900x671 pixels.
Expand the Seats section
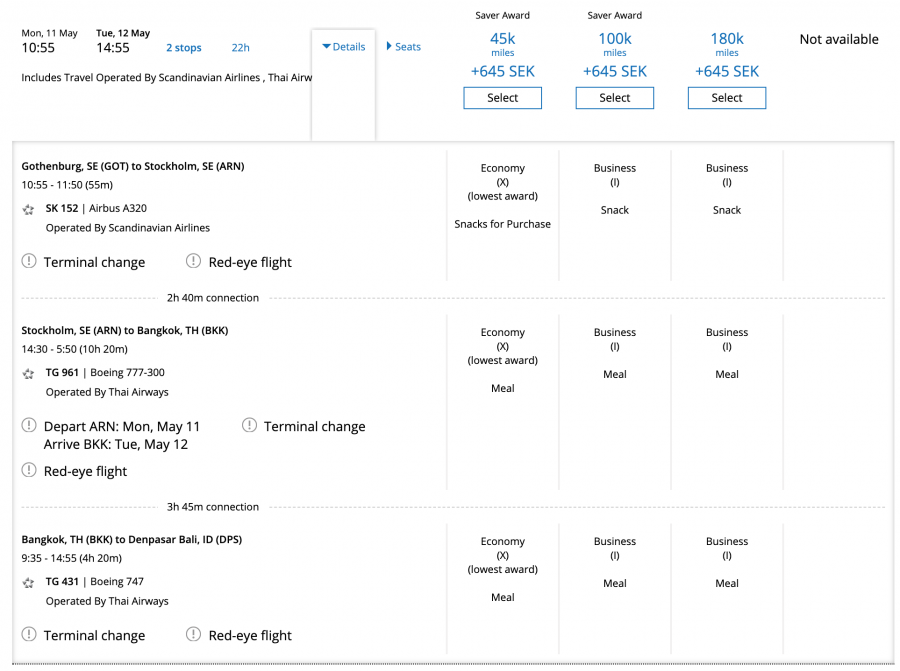click(x=404, y=47)
